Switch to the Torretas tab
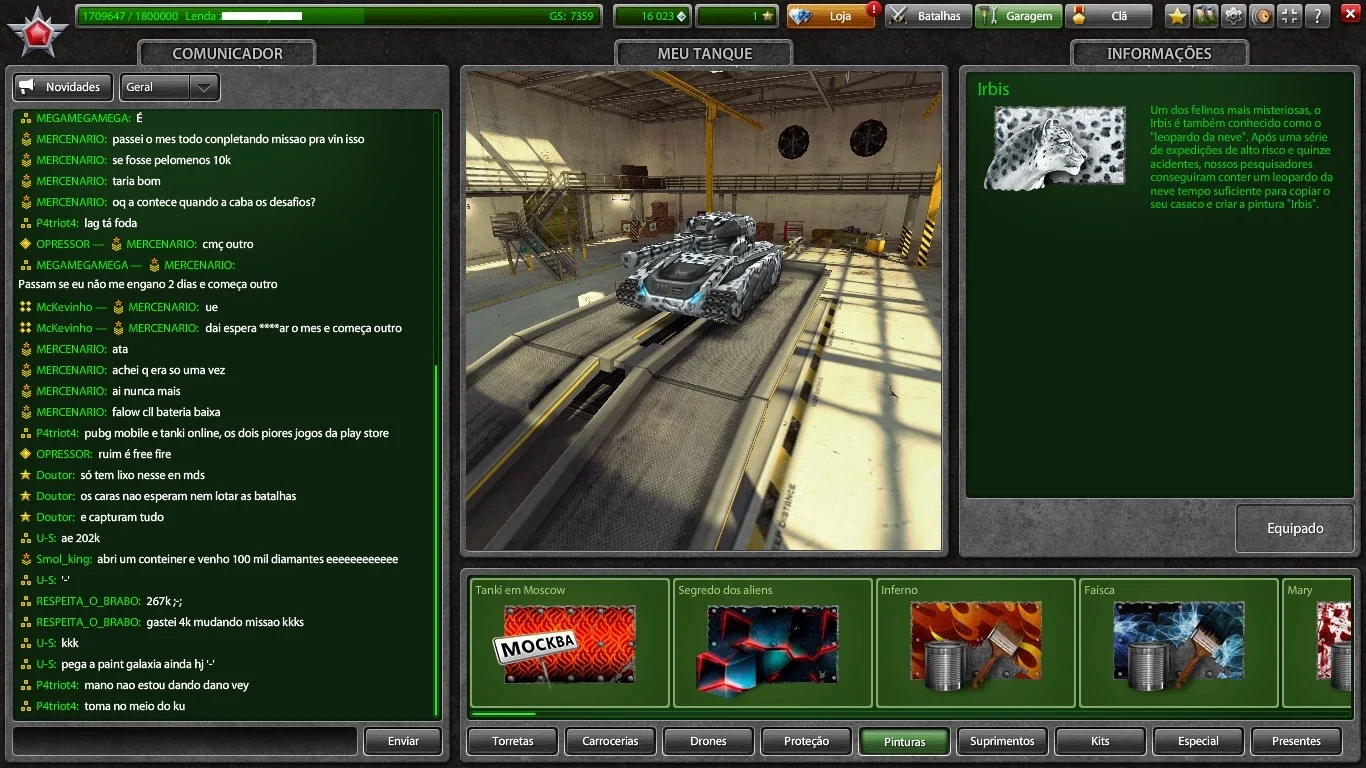 512,741
